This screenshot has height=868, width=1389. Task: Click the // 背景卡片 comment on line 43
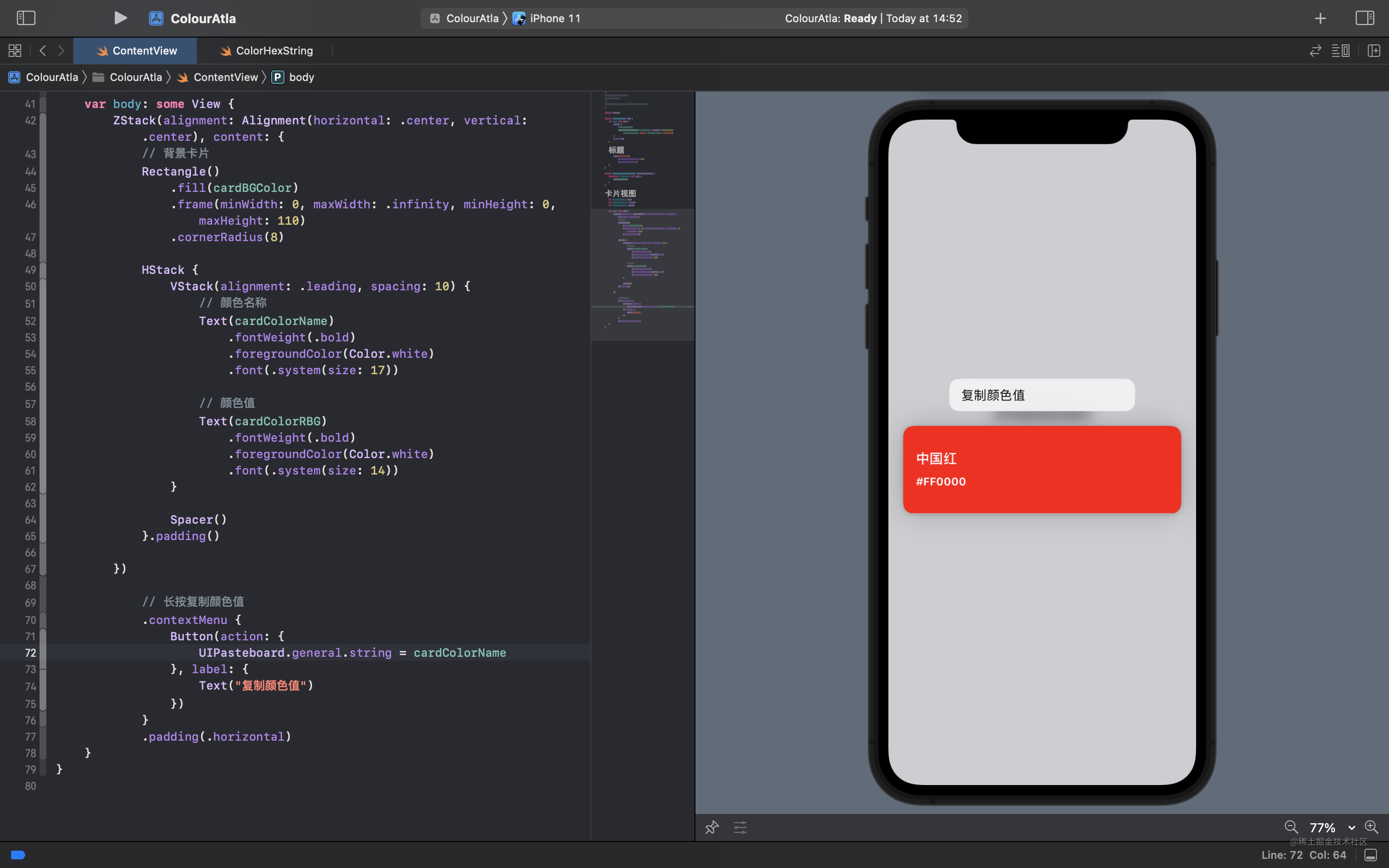coord(175,153)
